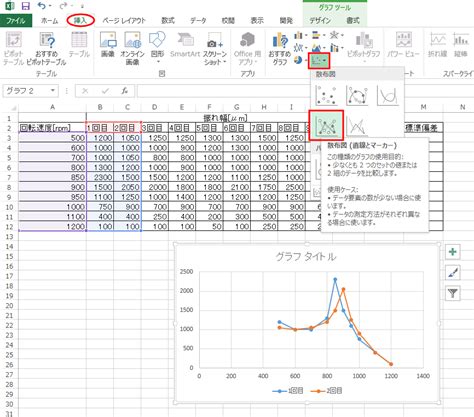The image size is (474, 417).
Task: Select column M header
Action: (423, 107)
